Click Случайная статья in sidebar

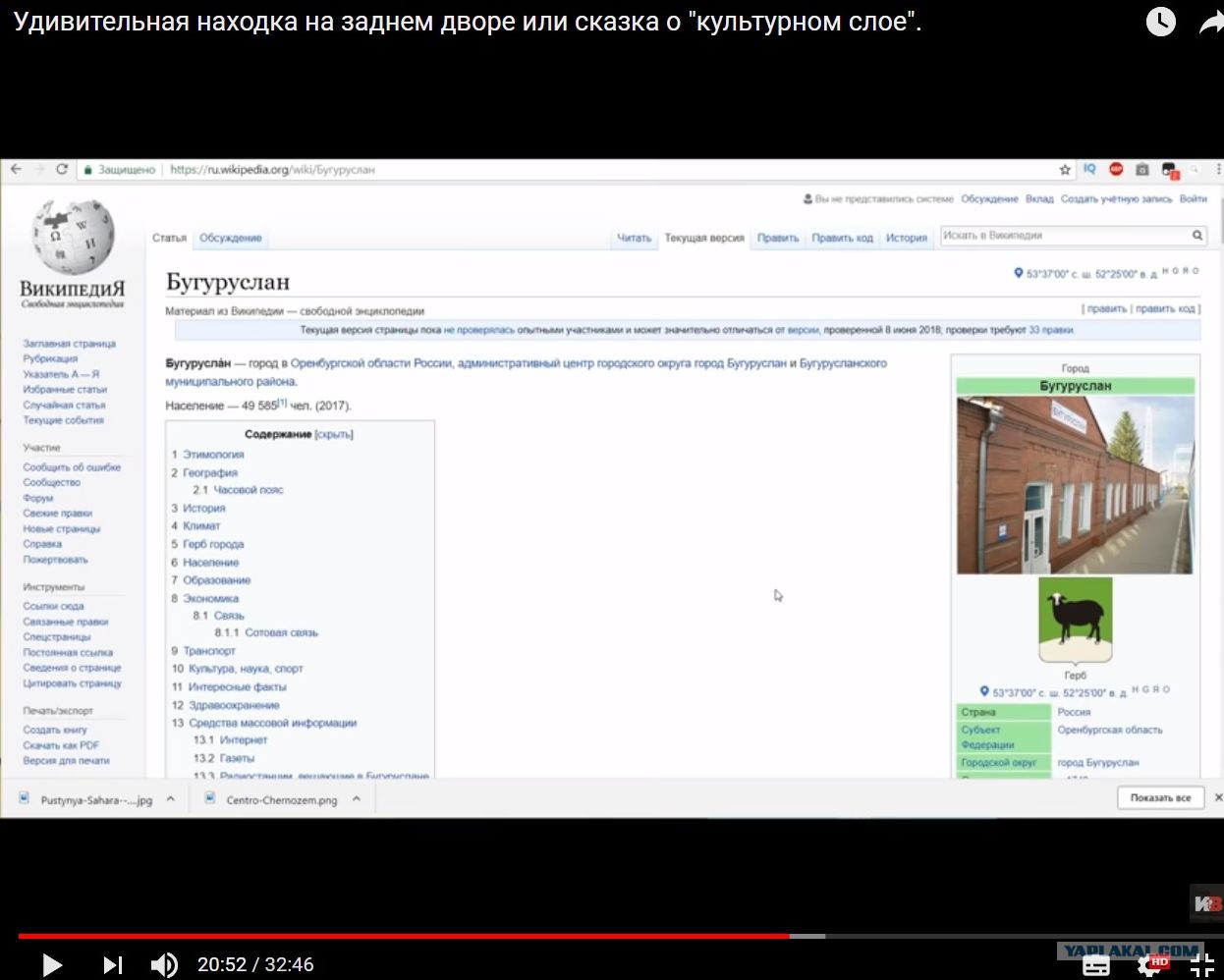click(64, 405)
